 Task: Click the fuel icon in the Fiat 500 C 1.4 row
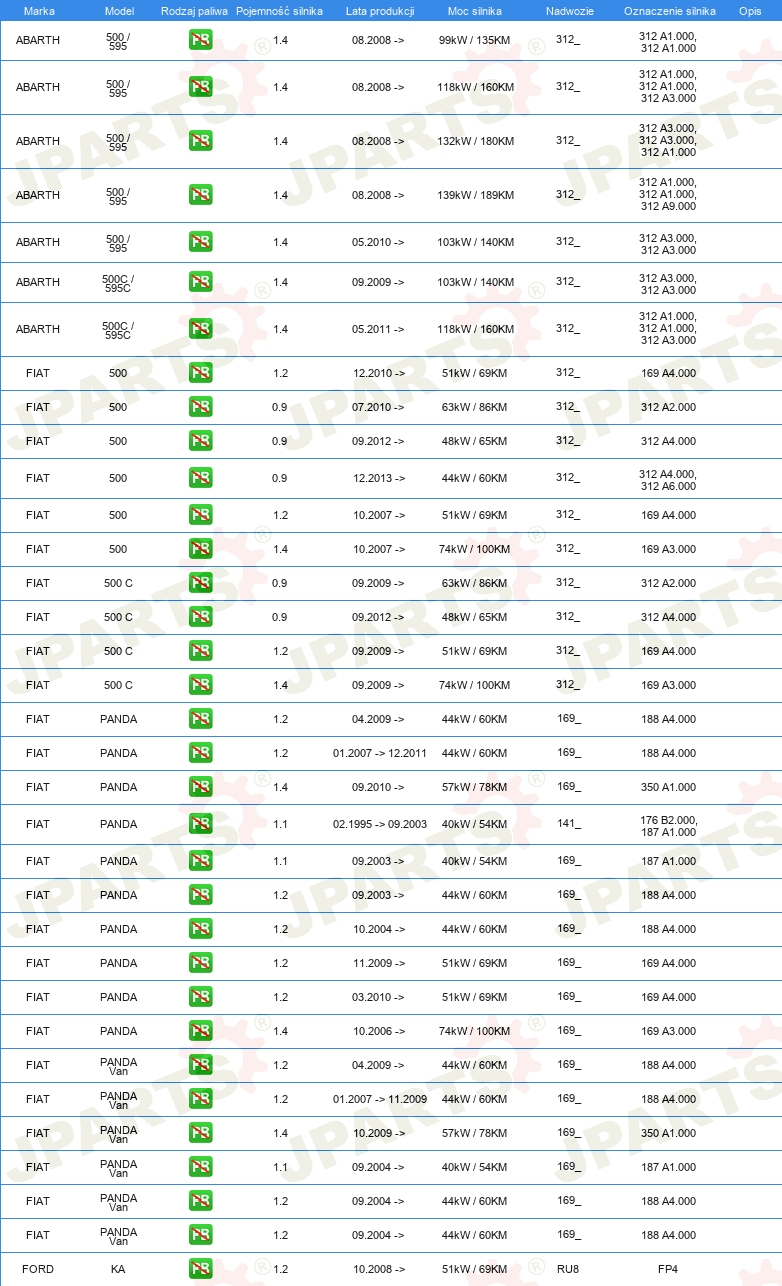(x=200, y=685)
